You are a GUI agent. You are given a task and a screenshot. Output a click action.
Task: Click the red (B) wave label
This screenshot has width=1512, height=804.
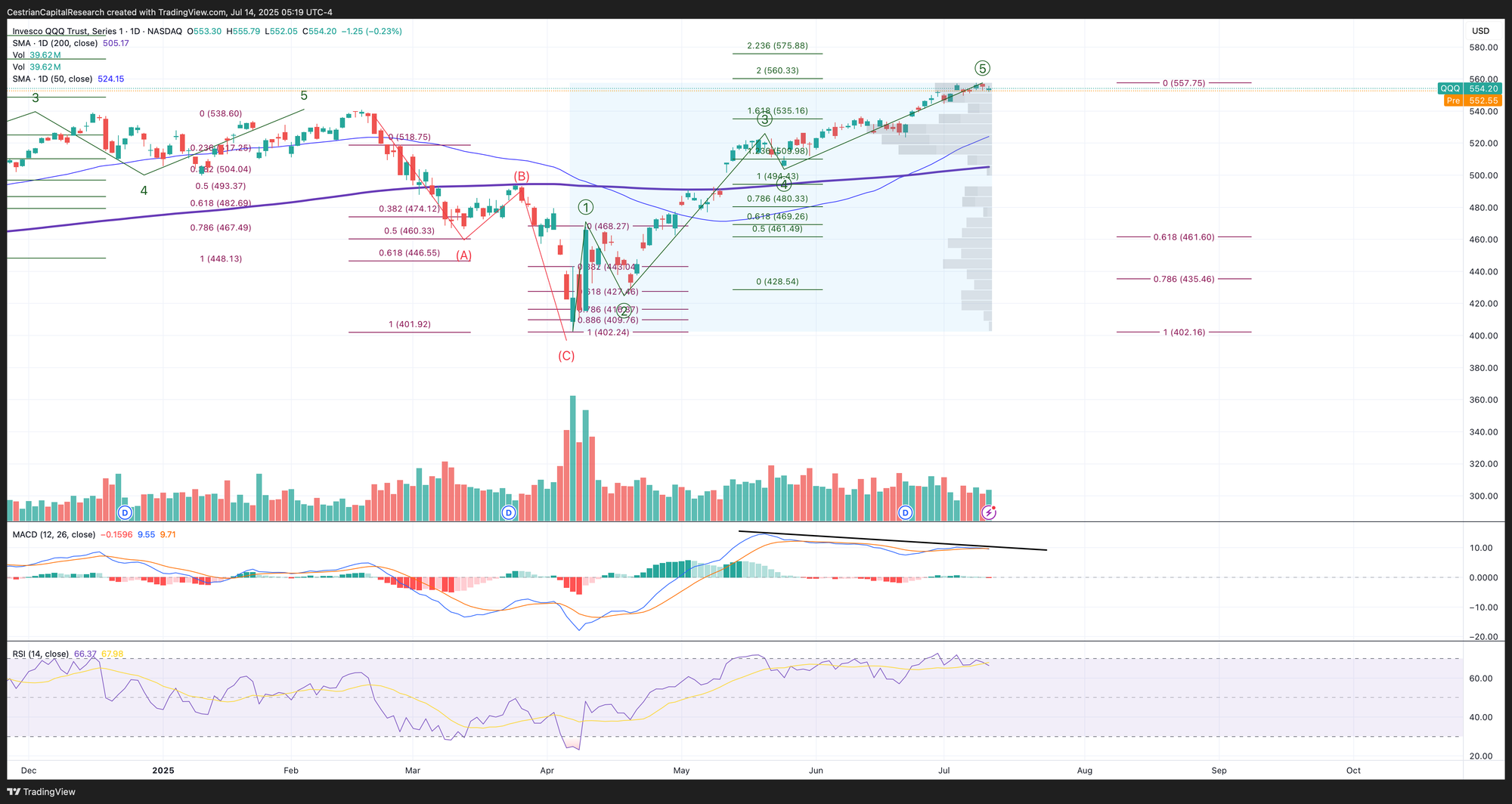click(x=522, y=176)
